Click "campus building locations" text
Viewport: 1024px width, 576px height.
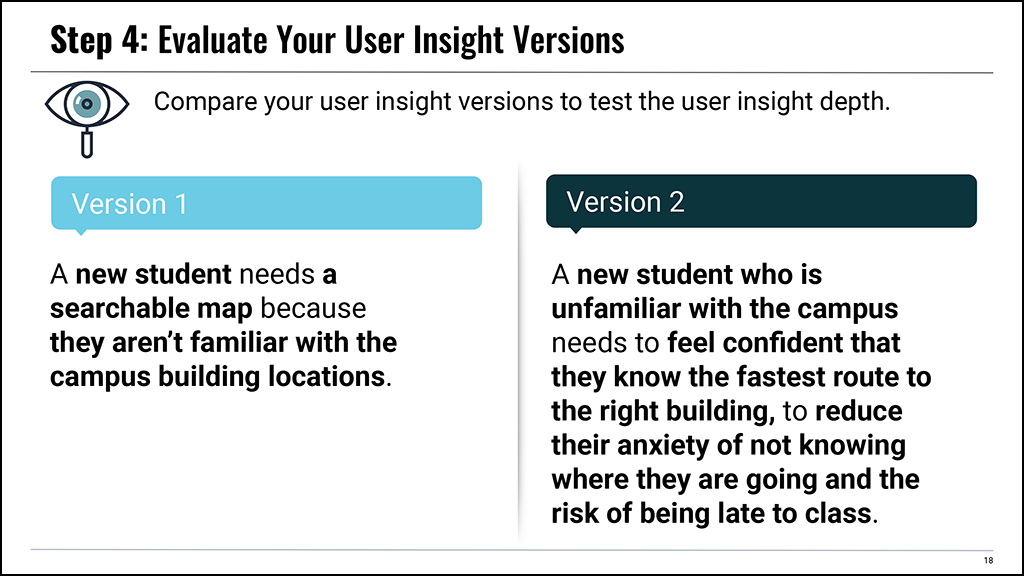tap(217, 377)
